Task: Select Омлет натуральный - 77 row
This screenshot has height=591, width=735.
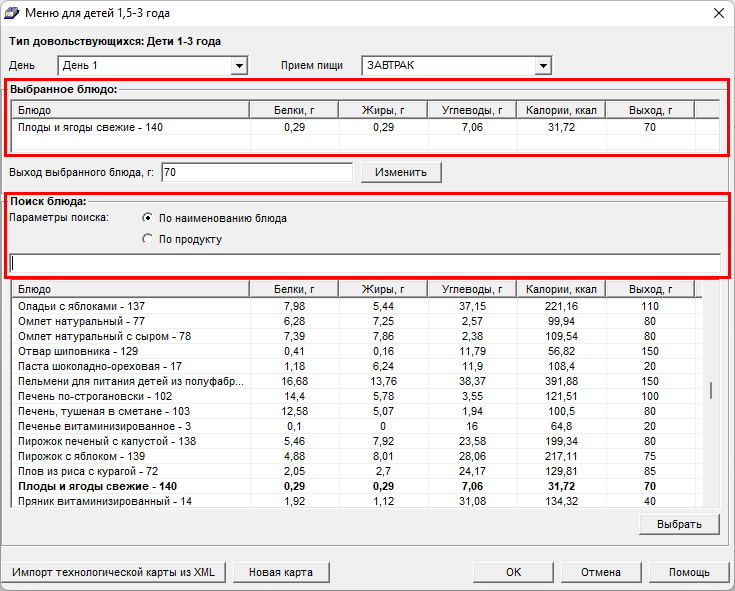Action: [x=82, y=321]
